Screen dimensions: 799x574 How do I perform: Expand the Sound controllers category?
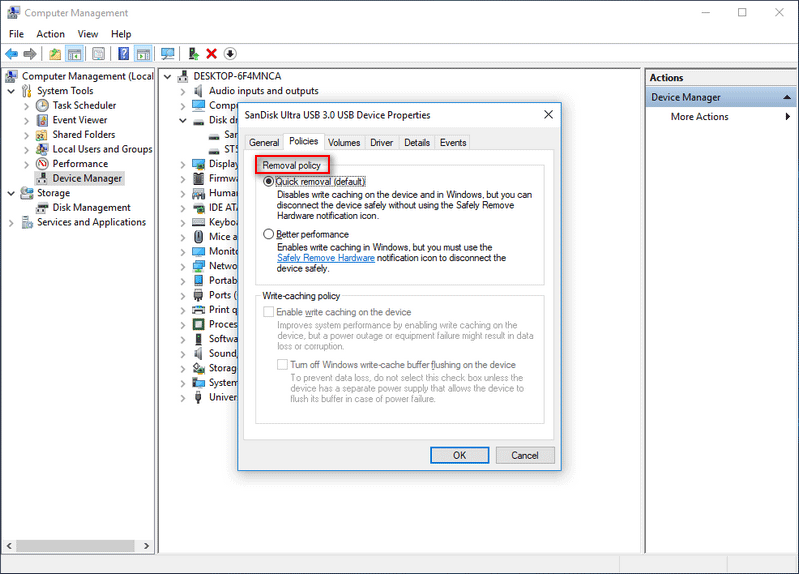(182, 354)
